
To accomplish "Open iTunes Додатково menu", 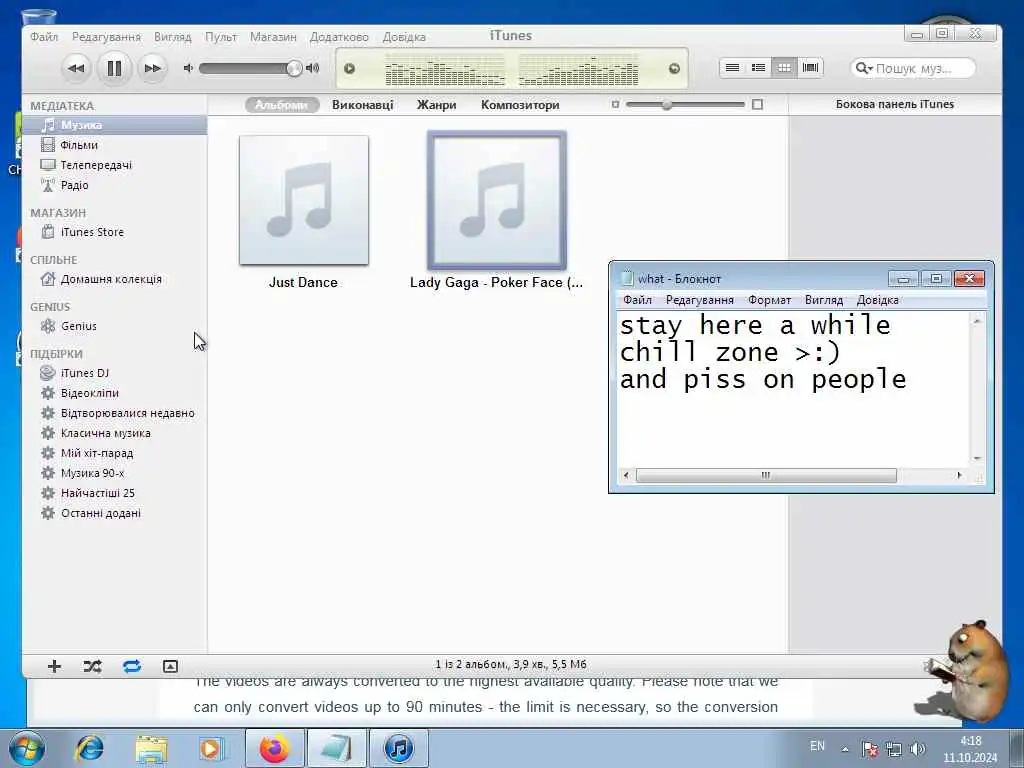I will (339, 37).
